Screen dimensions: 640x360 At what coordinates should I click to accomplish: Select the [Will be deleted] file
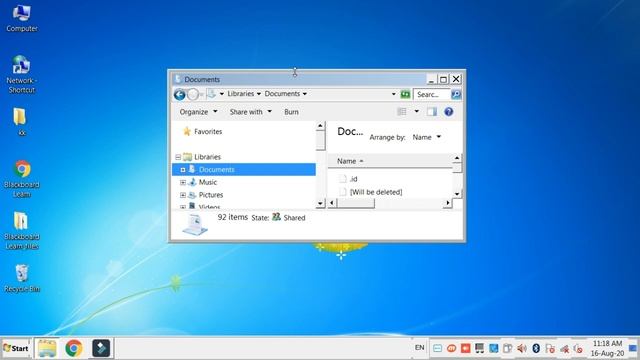[x=376, y=192]
